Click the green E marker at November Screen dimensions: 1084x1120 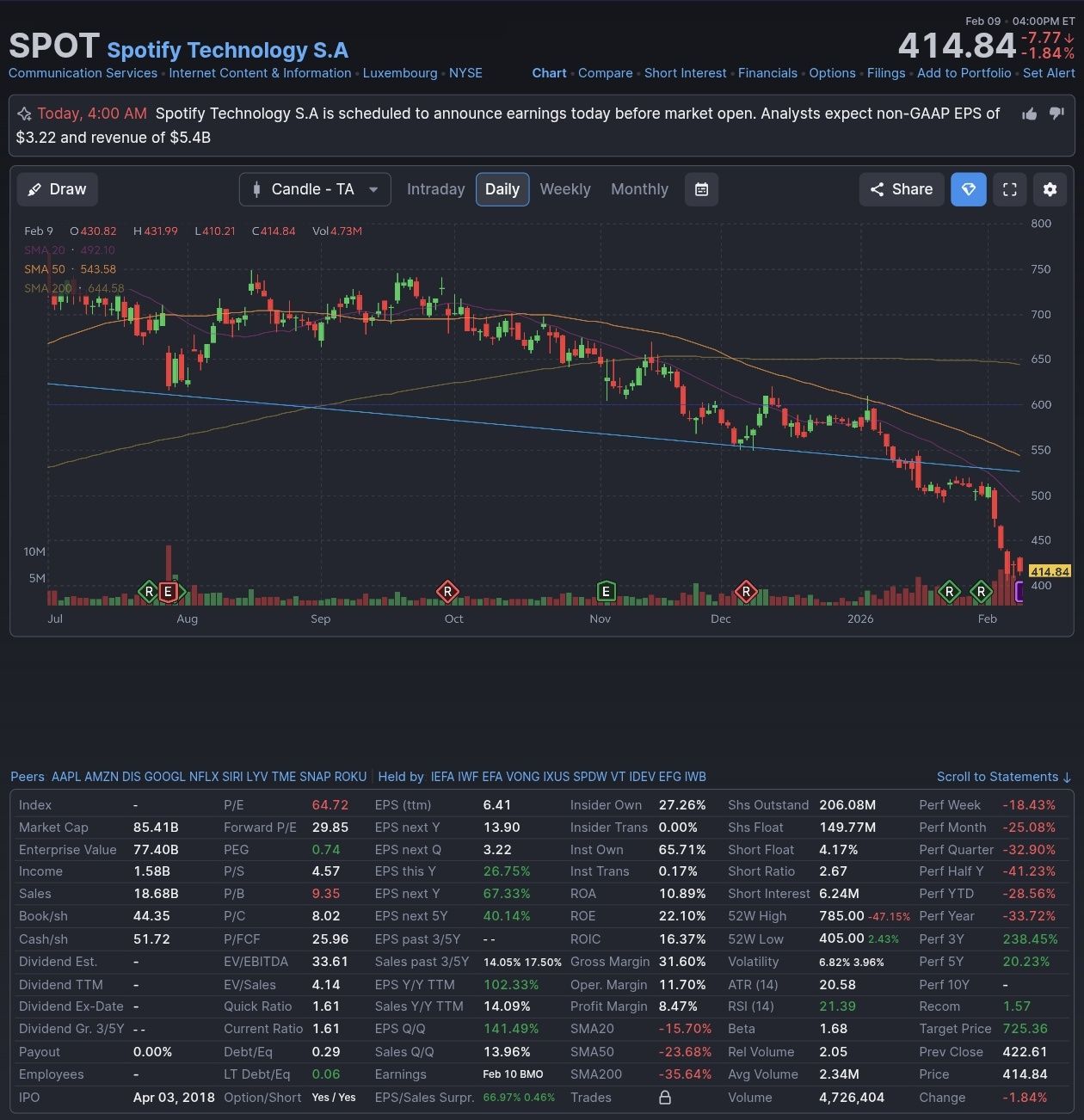606,591
